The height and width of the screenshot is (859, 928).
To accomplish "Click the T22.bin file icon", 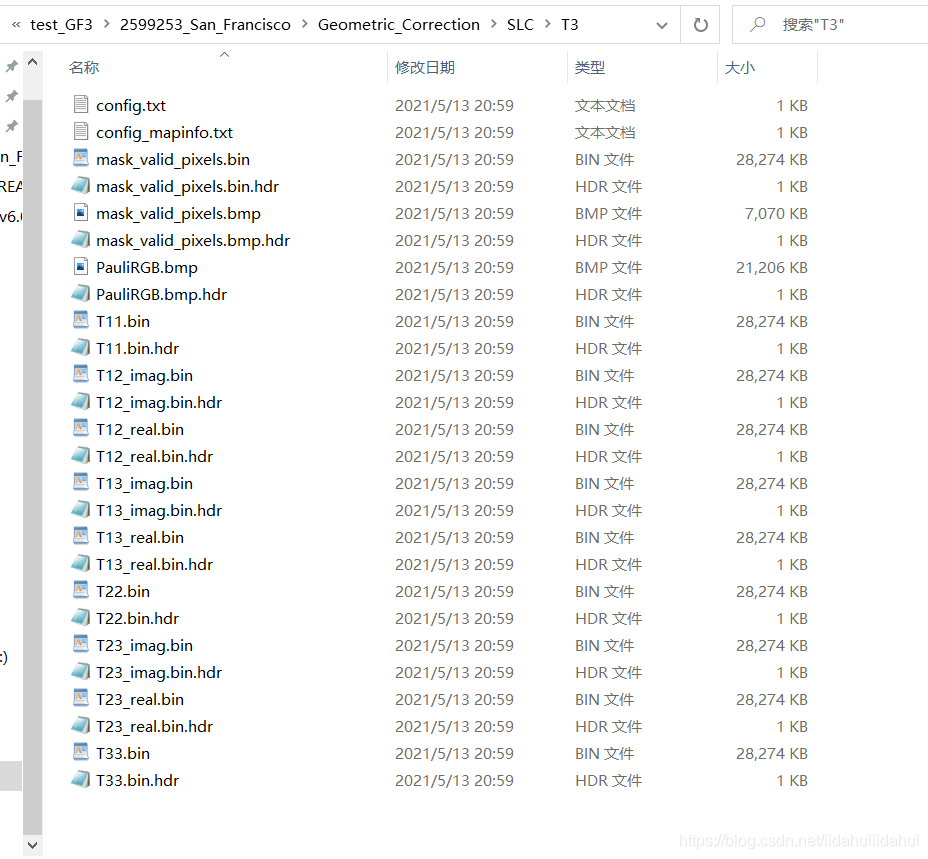I will 81,590.
